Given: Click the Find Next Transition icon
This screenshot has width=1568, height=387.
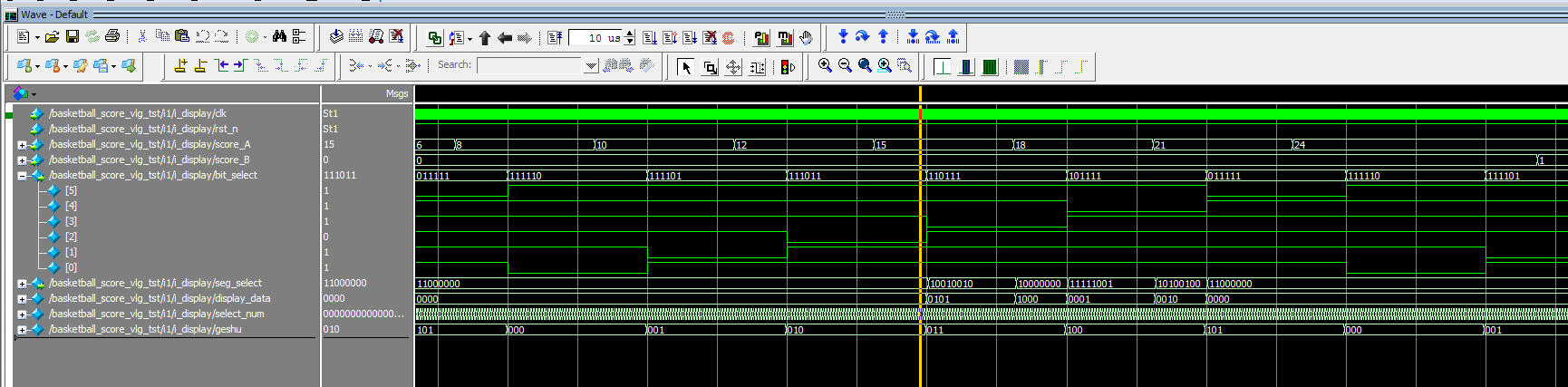Looking at the screenshot, I should click(x=240, y=65).
